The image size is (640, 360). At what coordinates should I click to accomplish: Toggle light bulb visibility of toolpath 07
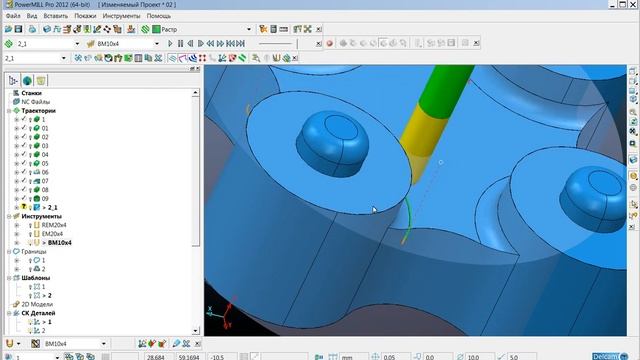pyautogui.click(x=30, y=181)
